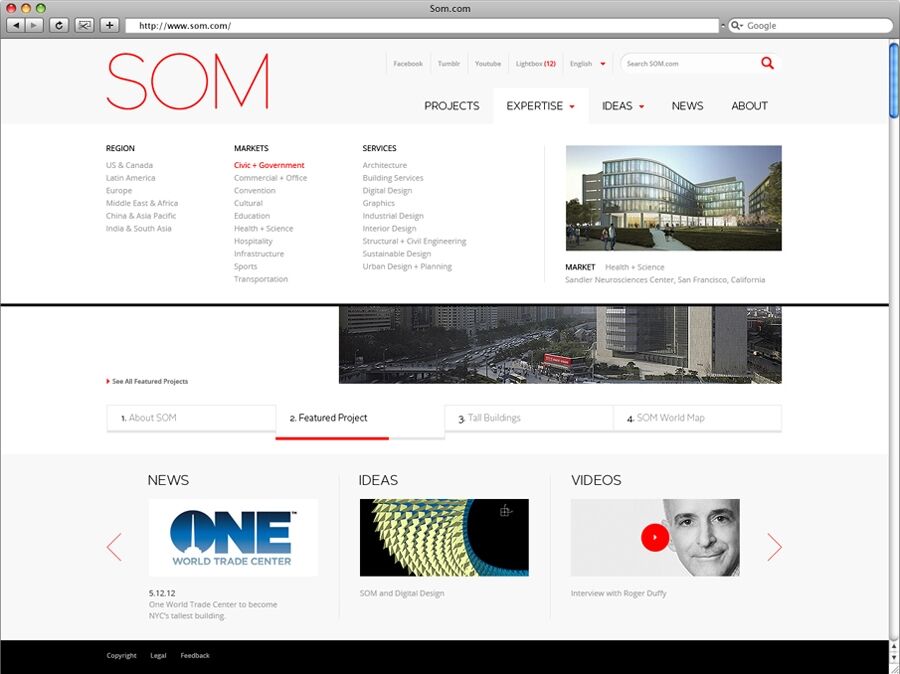This screenshot has height=674, width=900.
Task: Select Europe region
Action: [119, 190]
